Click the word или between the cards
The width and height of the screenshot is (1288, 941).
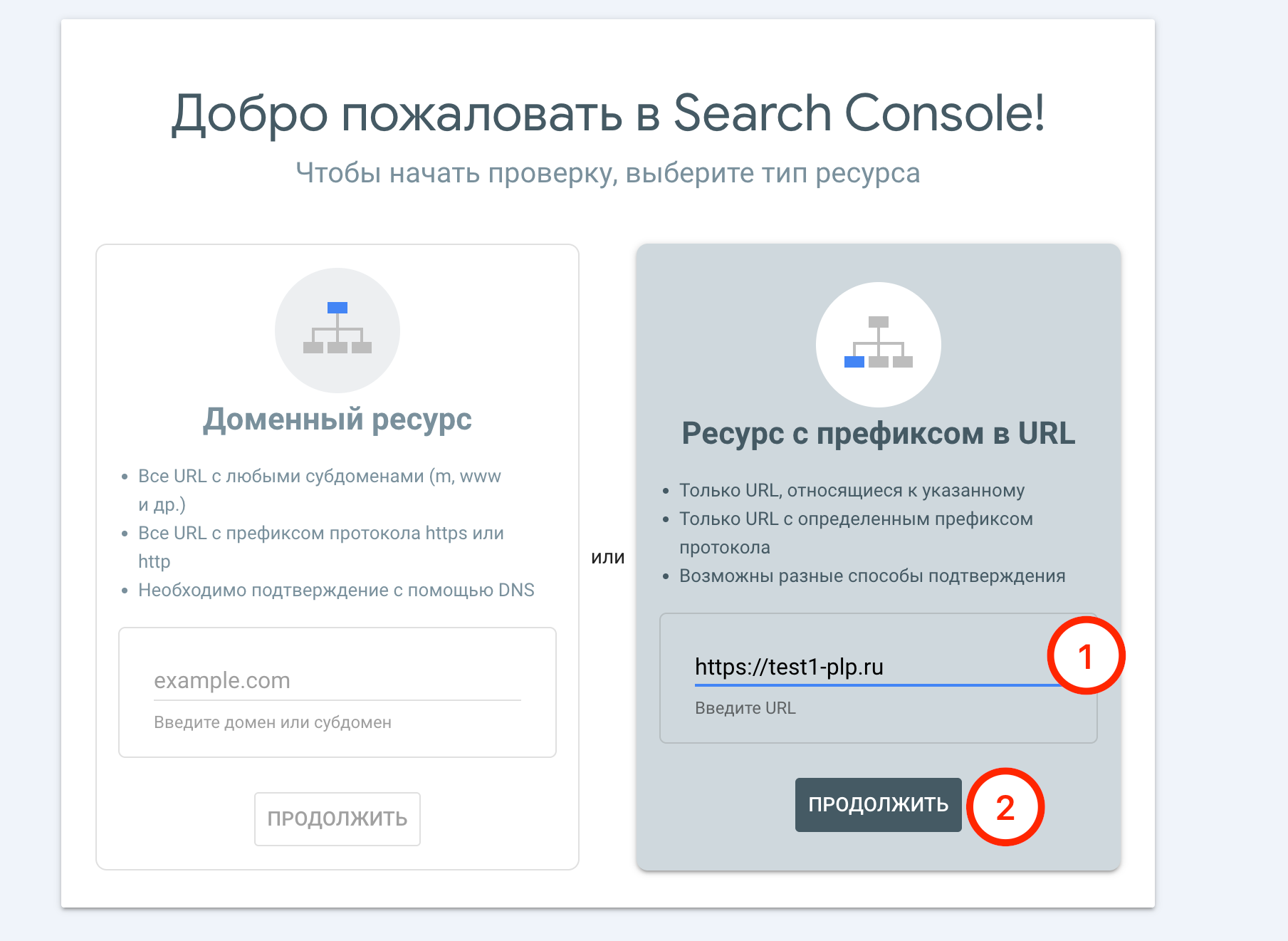click(608, 557)
